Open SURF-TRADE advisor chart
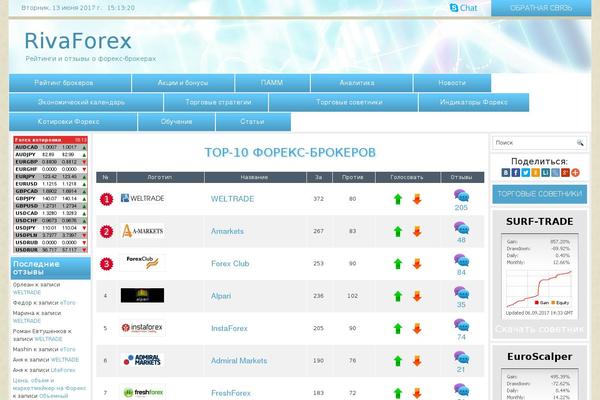Viewport: 600px width, 400px height. click(539, 276)
